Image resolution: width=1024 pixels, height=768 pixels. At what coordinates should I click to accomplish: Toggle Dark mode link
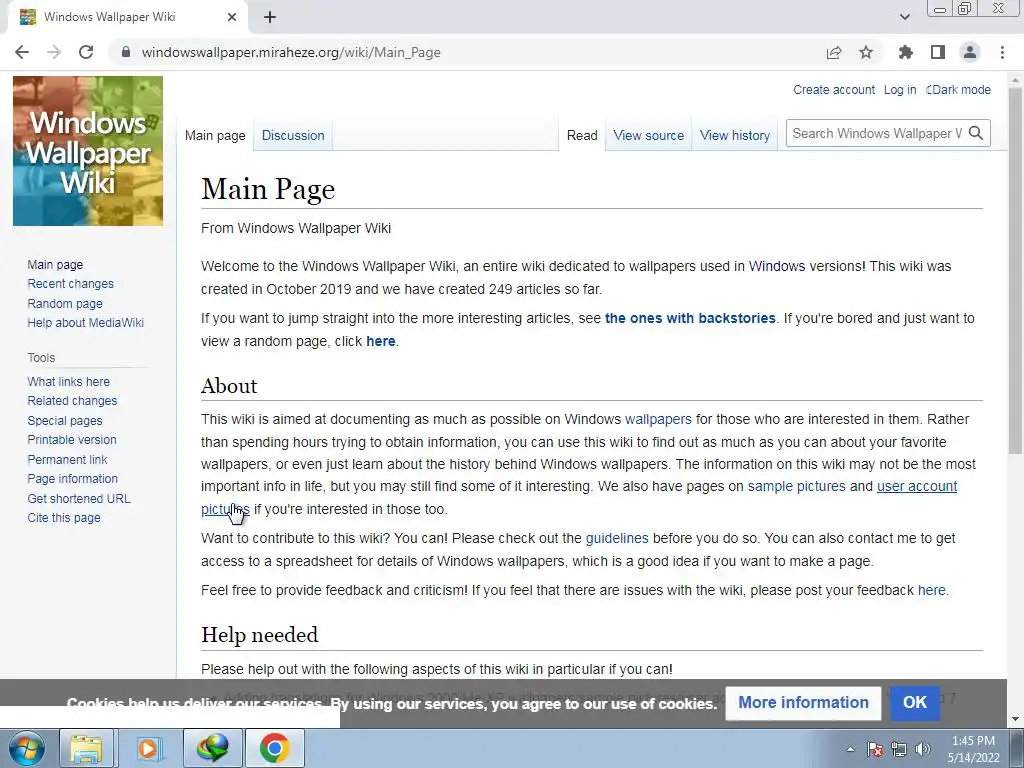click(x=961, y=89)
